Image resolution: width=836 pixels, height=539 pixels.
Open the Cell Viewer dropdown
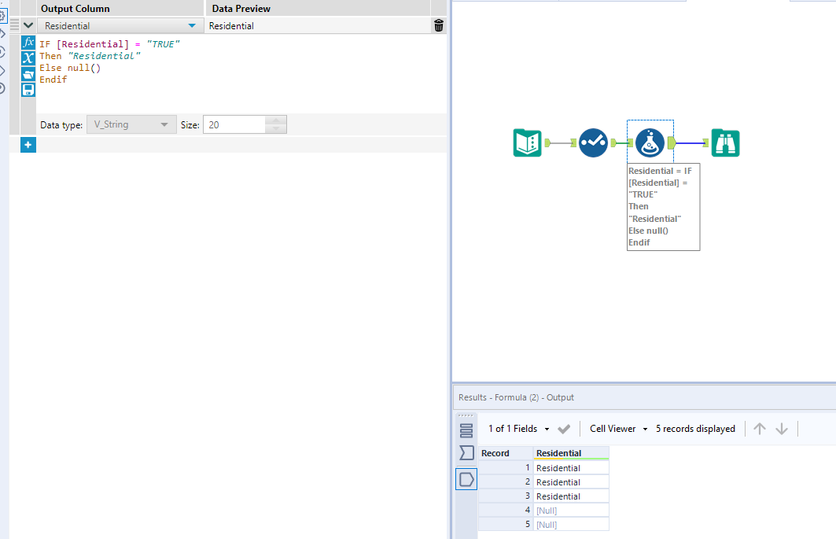tap(618, 429)
